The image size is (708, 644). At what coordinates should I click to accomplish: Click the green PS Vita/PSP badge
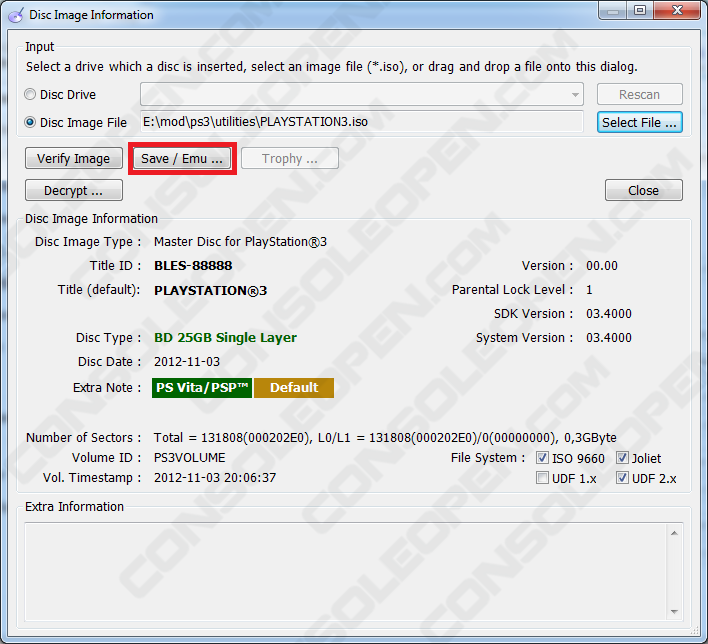point(202,387)
